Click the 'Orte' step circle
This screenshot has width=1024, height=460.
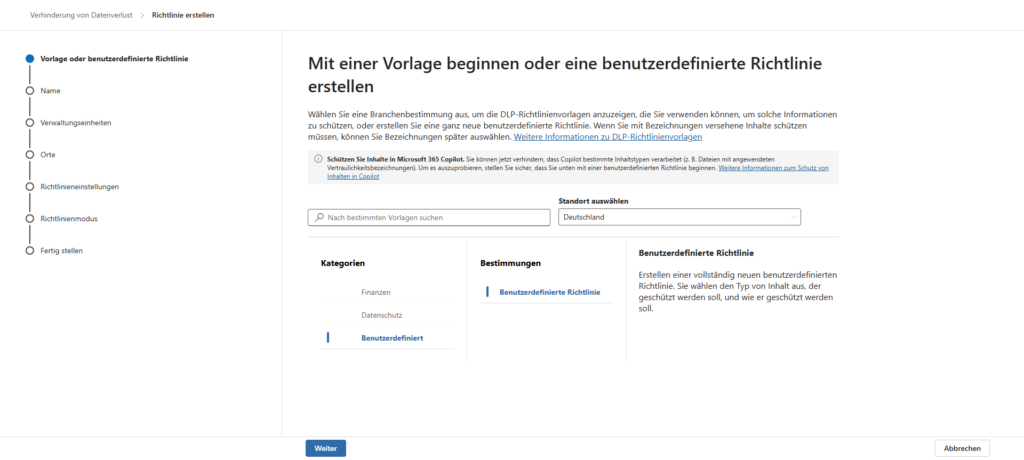point(30,154)
